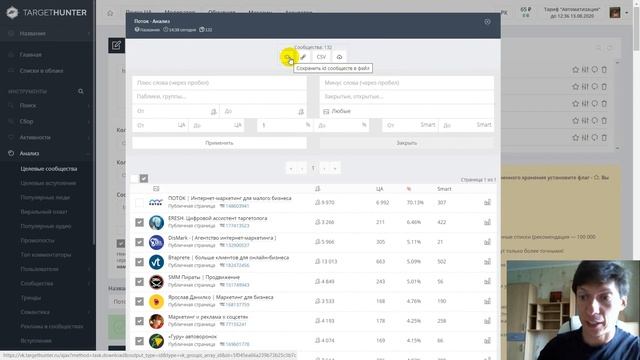This screenshot has height=360, width=640.
Task: Sort by the Smart column header
Action: pos(444,189)
